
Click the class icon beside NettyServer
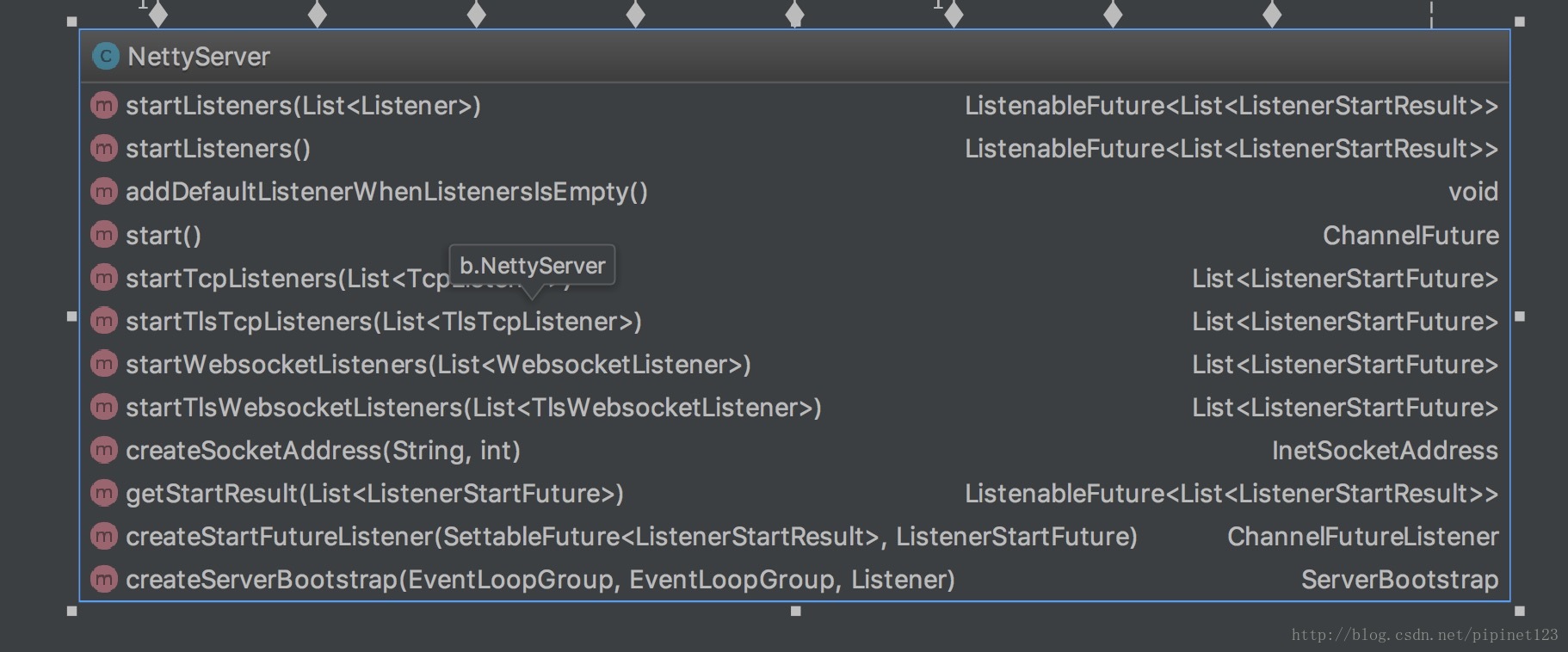[x=105, y=57]
